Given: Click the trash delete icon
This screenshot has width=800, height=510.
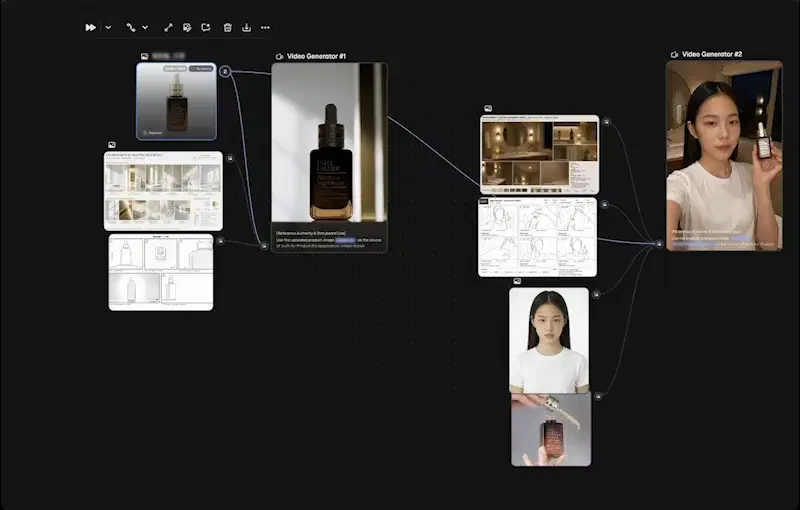Looking at the screenshot, I should 228,28.
